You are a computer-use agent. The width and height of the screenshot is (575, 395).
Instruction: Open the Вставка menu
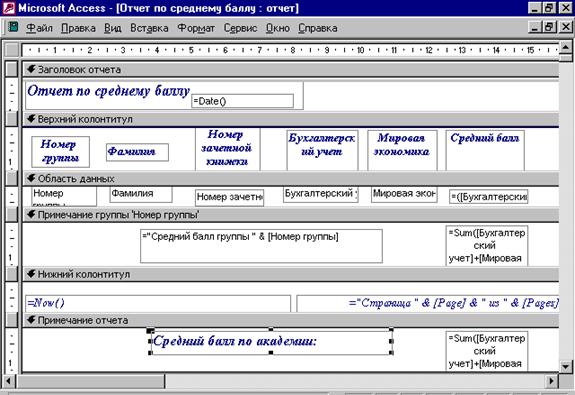[149, 28]
